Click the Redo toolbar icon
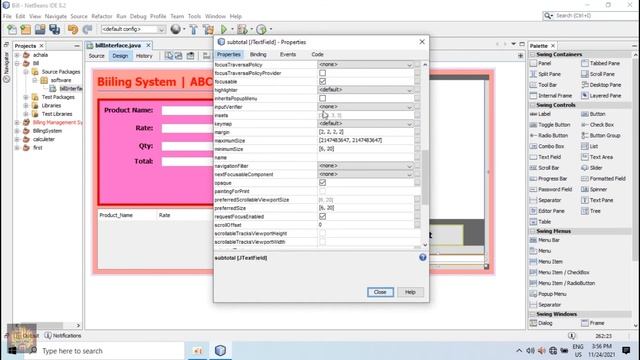 87,29
